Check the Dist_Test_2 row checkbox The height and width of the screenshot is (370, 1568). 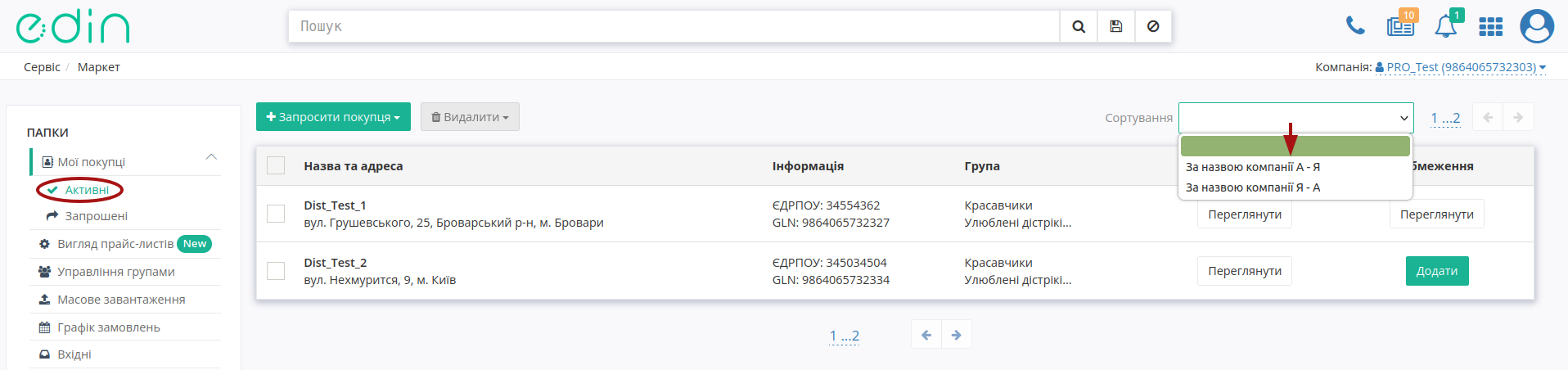click(276, 271)
